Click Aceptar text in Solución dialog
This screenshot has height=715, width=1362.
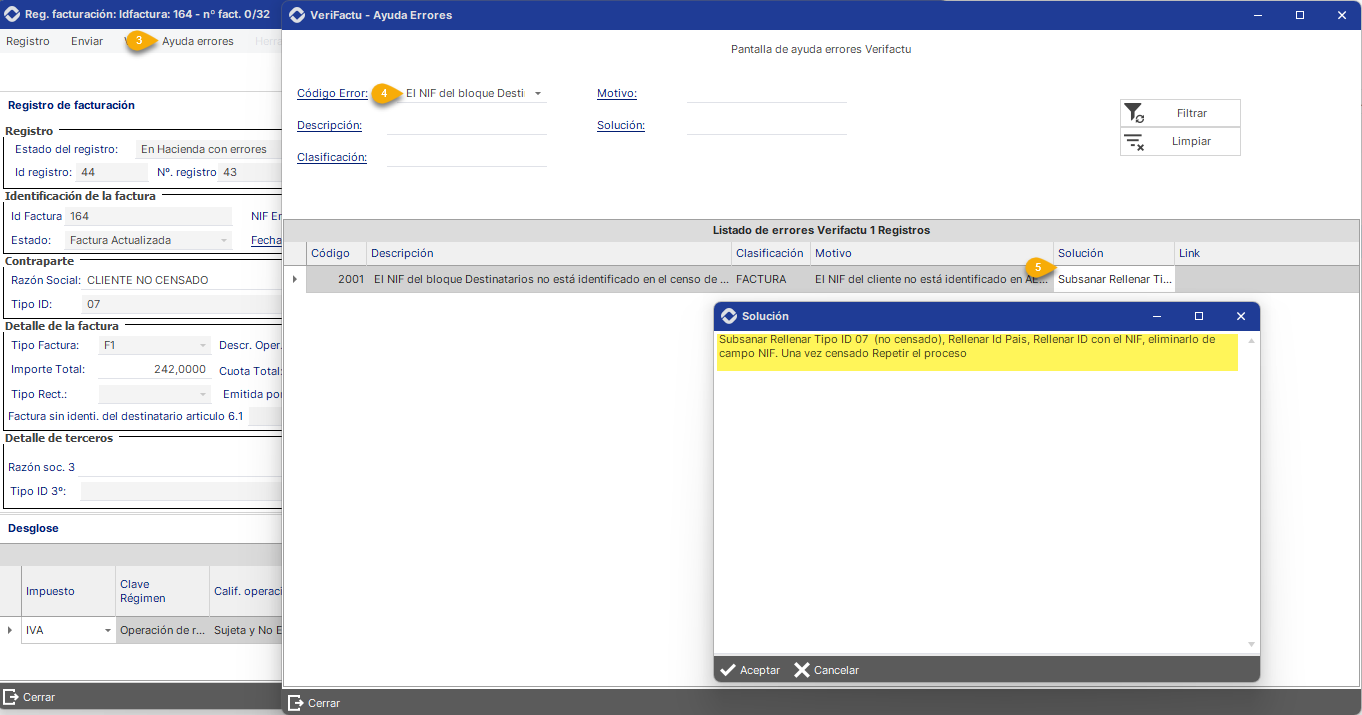(x=760, y=670)
